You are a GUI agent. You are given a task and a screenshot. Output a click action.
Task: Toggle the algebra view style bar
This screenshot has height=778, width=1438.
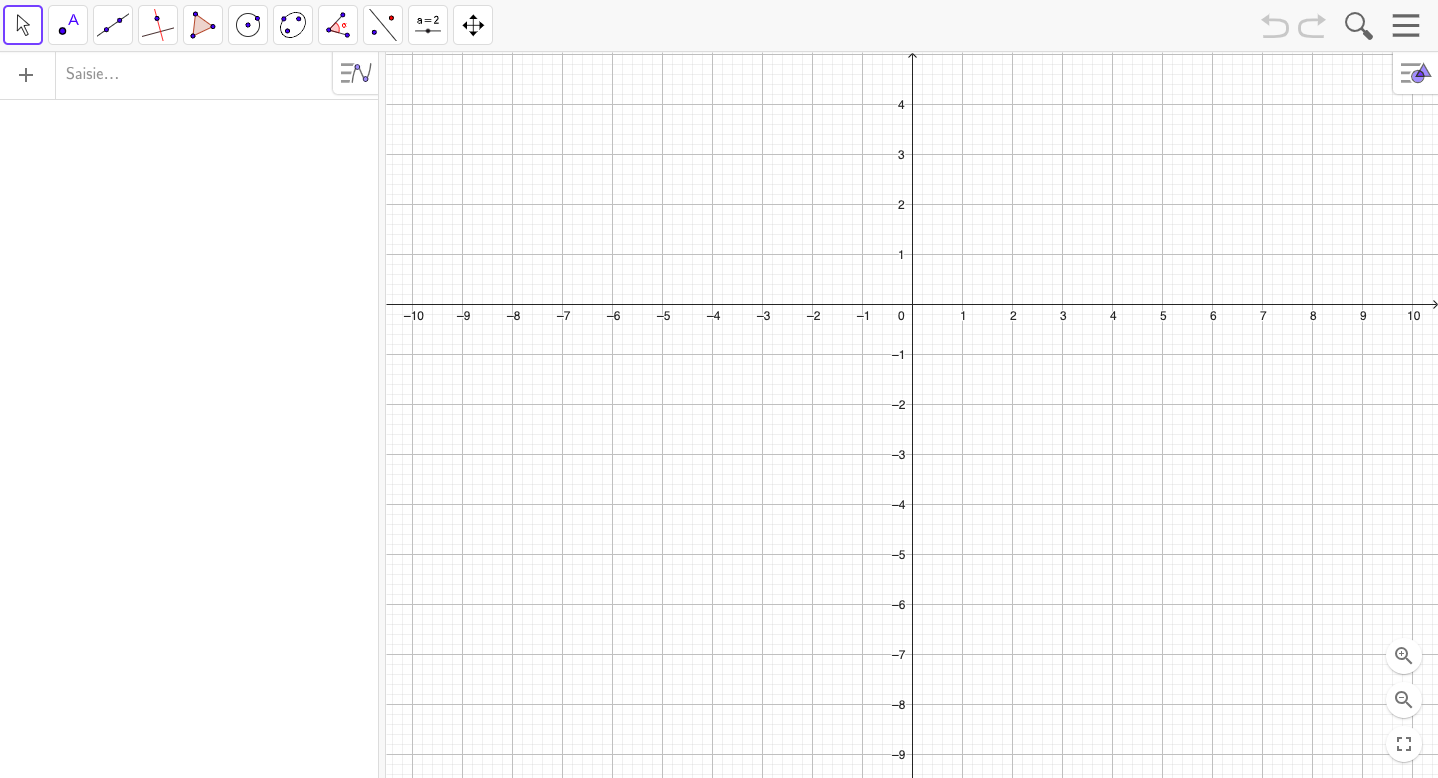[x=355, y=73]
